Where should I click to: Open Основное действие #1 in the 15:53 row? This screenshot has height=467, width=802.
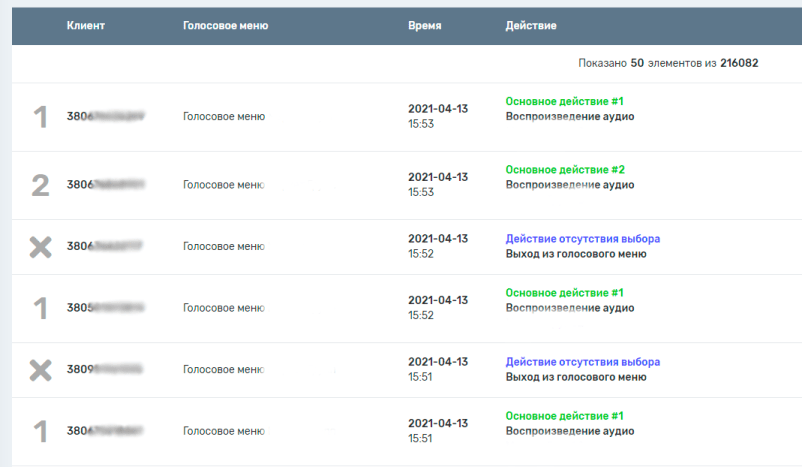[565, 102]
